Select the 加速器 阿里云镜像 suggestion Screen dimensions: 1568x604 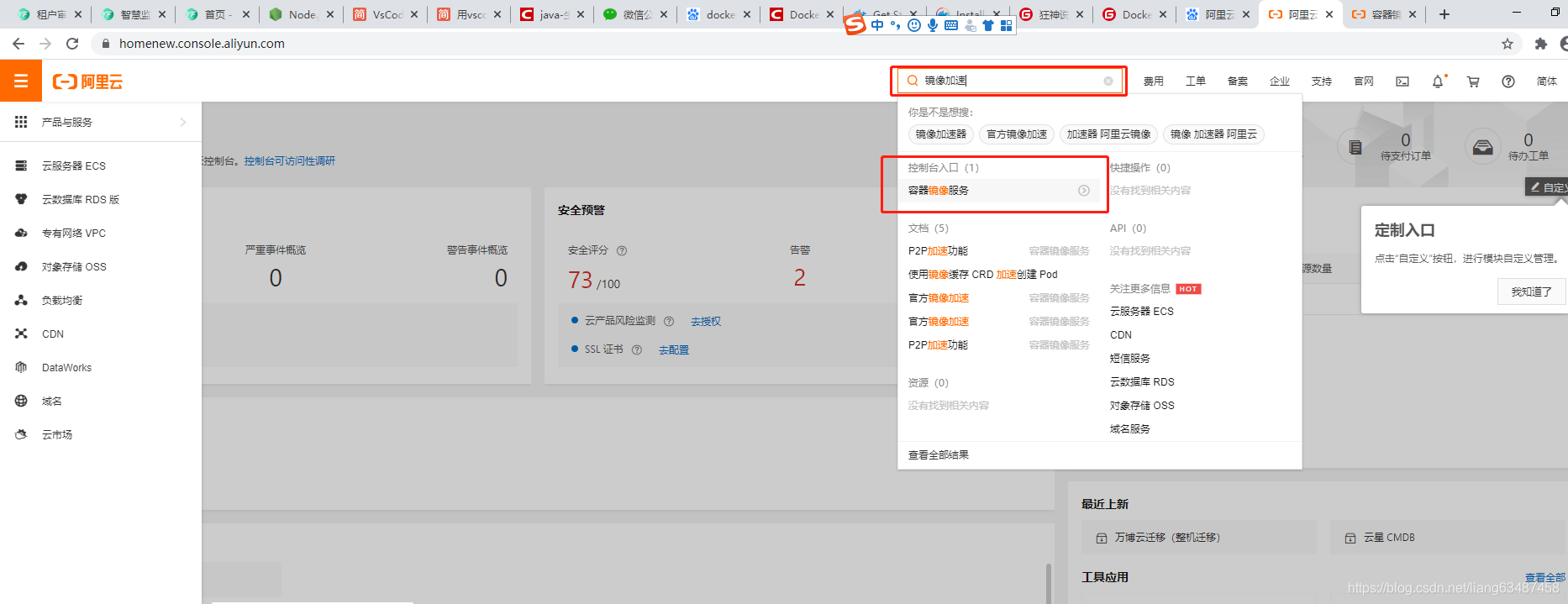tap(1109, 134)
